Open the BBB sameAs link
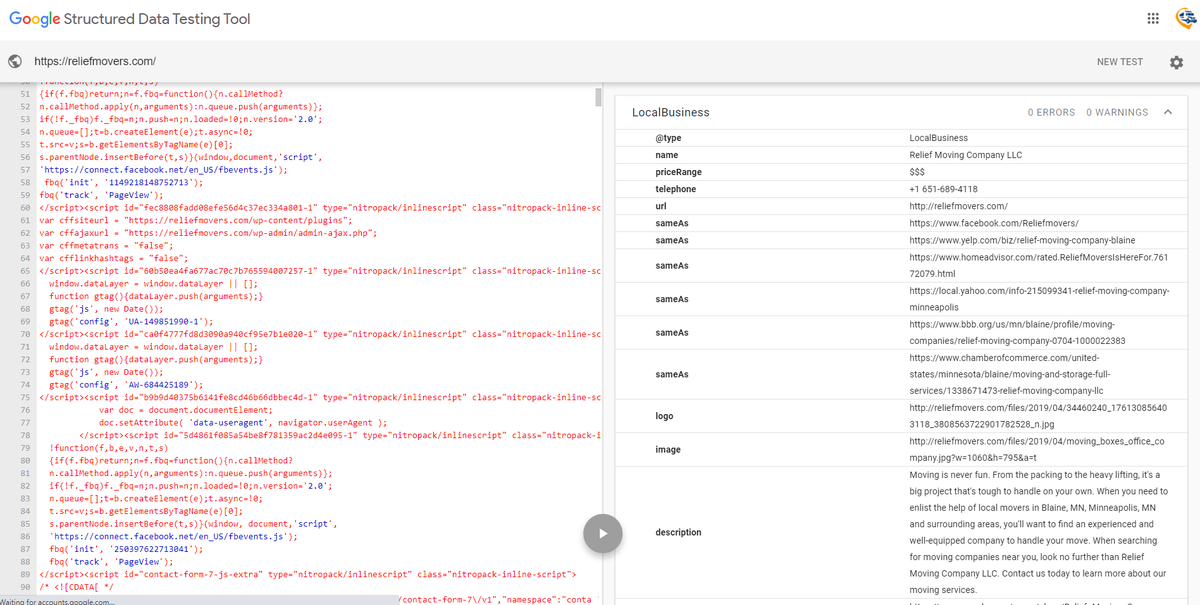This screenshot has height=605, width=1200. click(x=1017, y=333)
